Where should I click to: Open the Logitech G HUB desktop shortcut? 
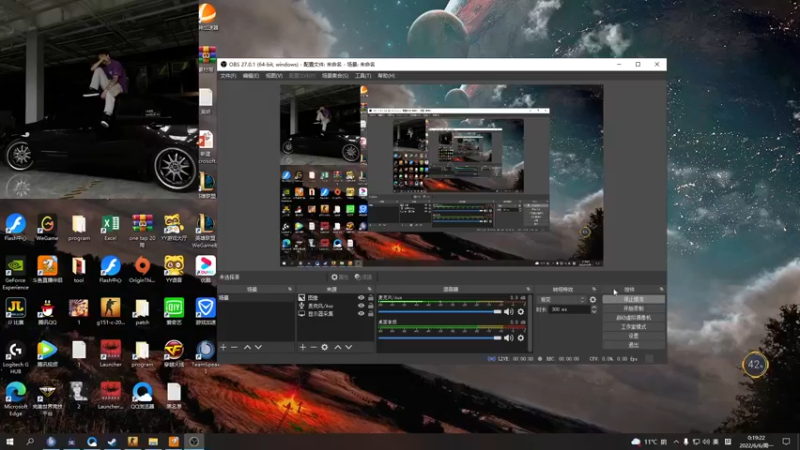[x=15, y=358]
